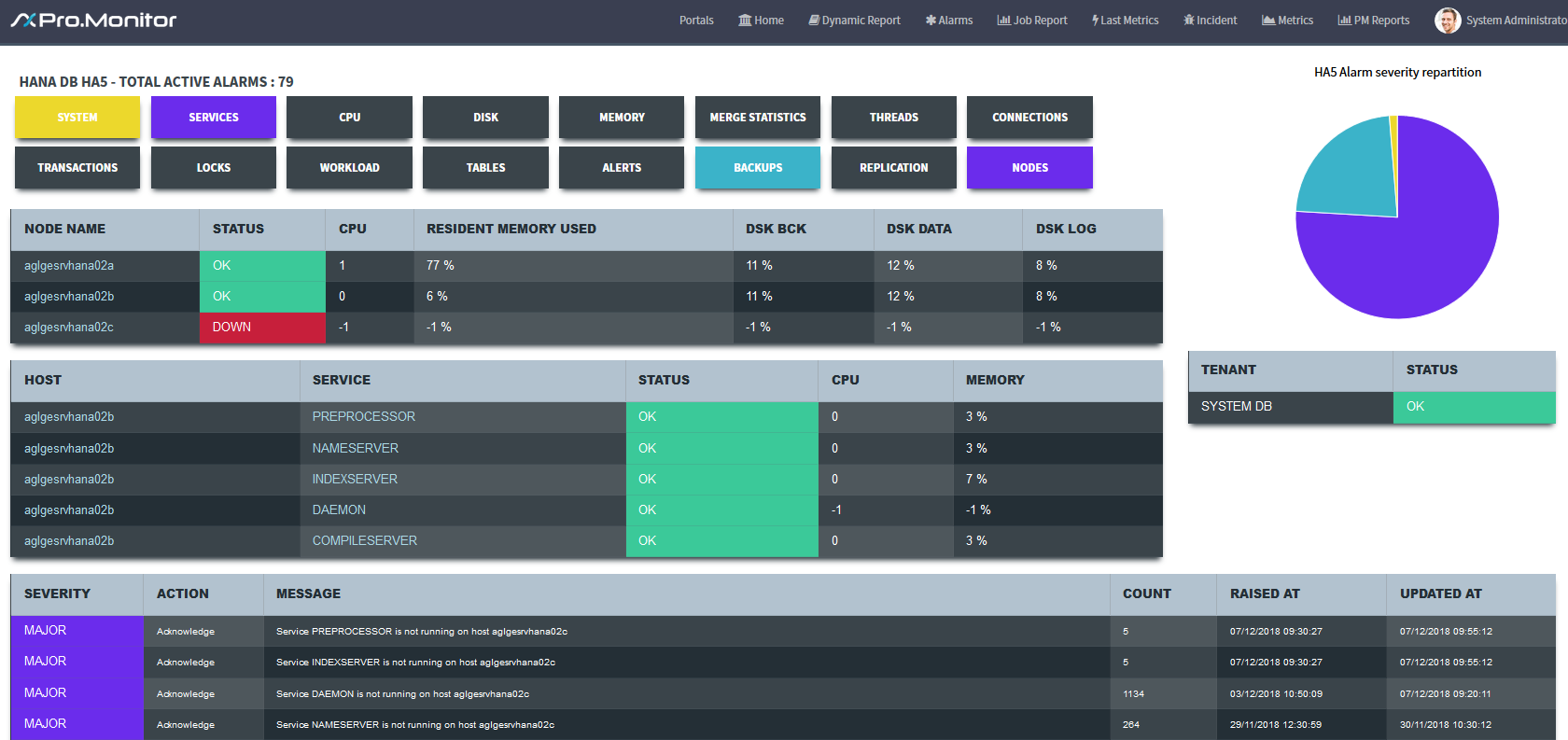This screenshot has width=1568, height=740.
Task: Acknowledge the DAEMON not running alarm
Action: click(x=186, y=694)
